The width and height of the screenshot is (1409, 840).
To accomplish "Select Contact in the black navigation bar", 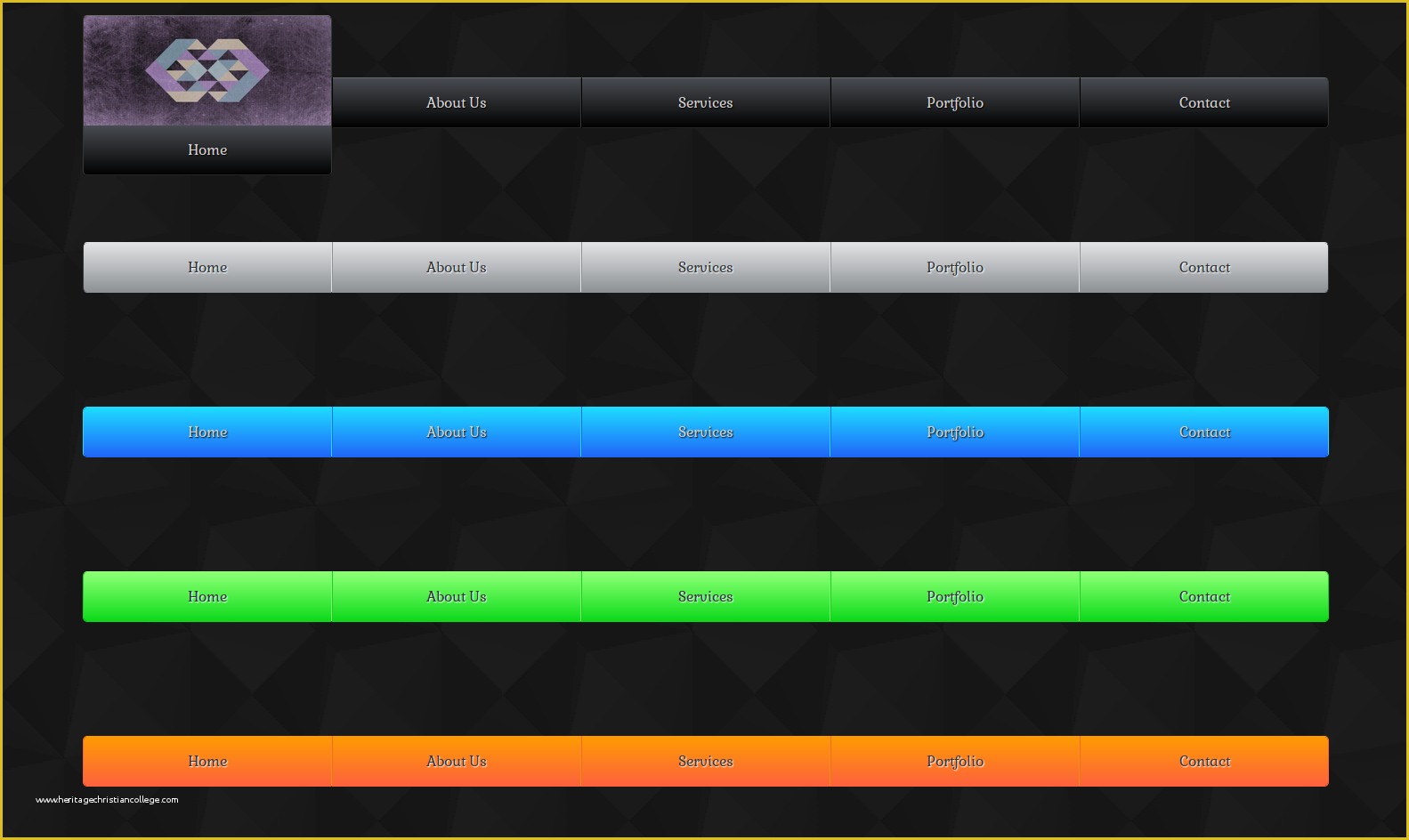I will coord(1204,102).
